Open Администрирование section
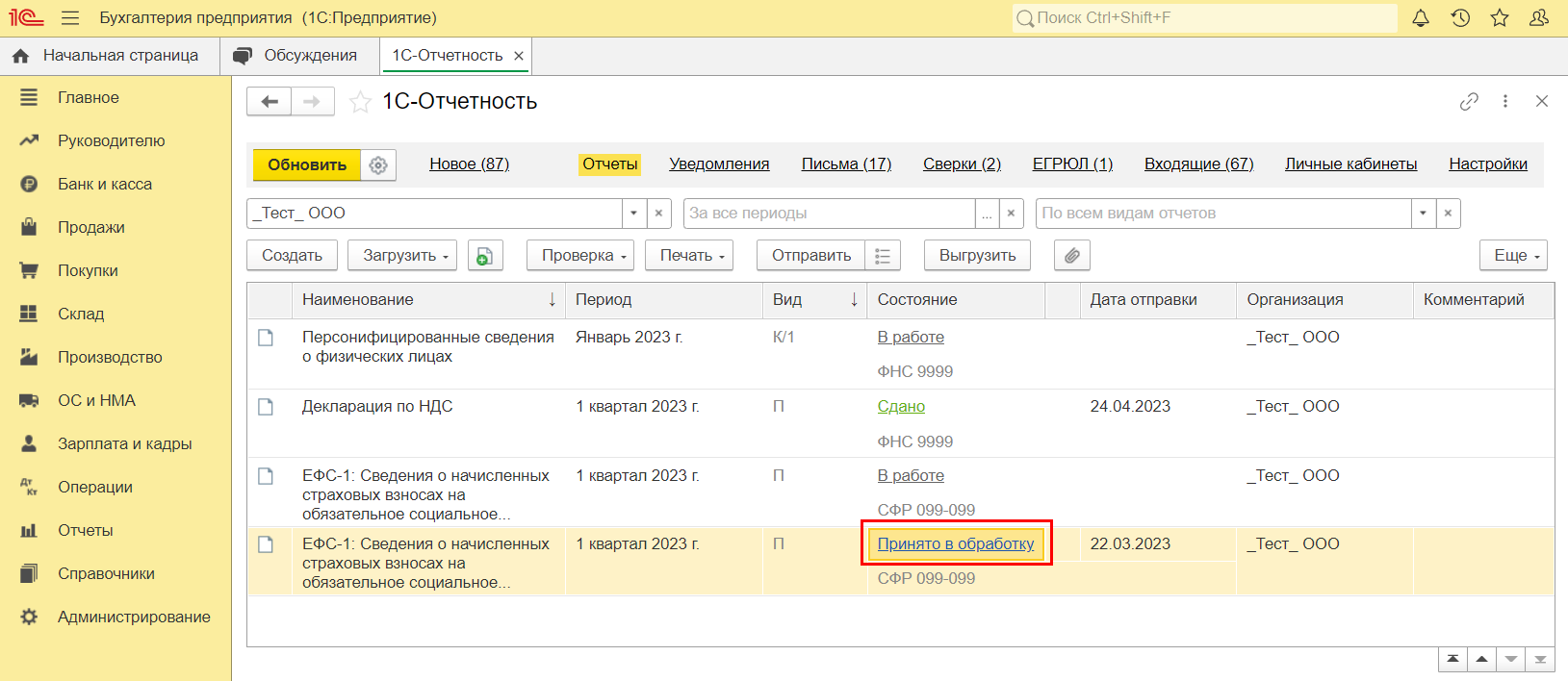This screenshot has width=1568, height=681. point(134,617)
